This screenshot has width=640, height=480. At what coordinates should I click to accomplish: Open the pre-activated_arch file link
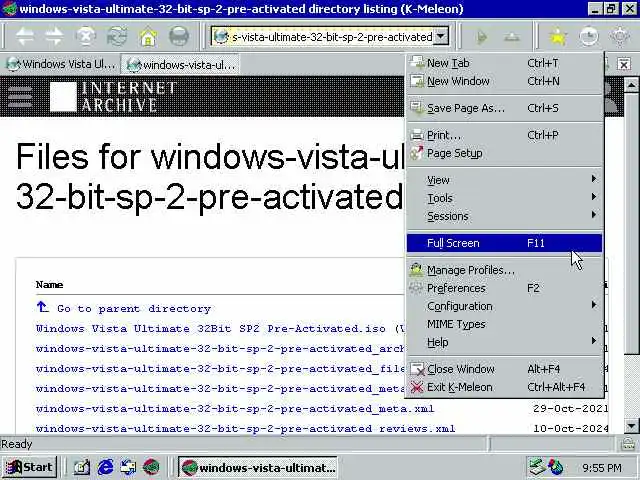click(x=220, y=349)
